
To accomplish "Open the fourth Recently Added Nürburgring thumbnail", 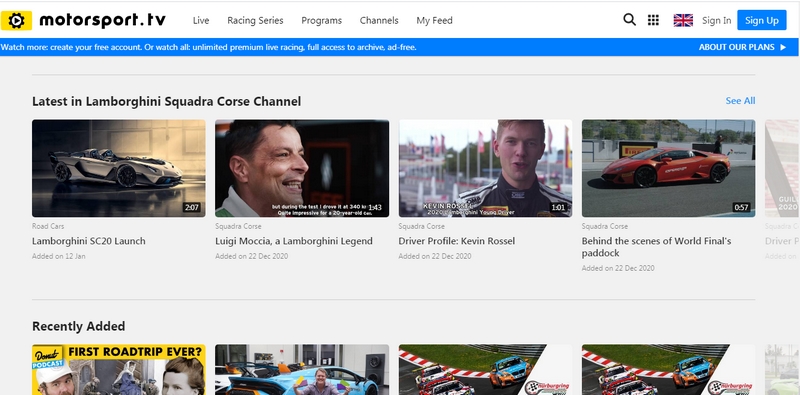I will pos(668,369).
